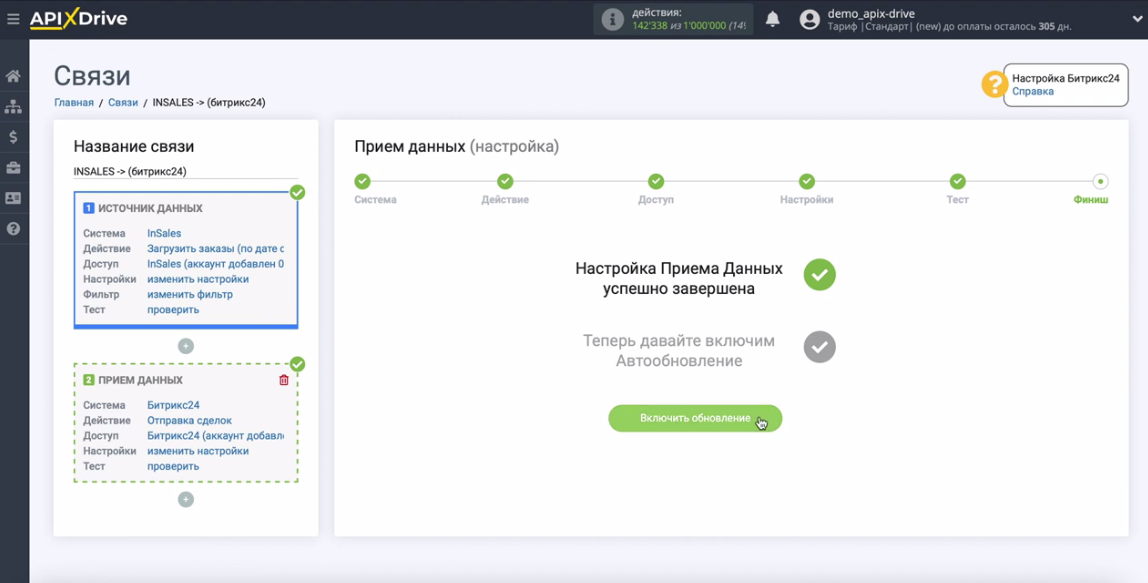1148x583 pixels.
Task: Open the hamburger menu
Action: pyautogui.click(x=12, y=19)
